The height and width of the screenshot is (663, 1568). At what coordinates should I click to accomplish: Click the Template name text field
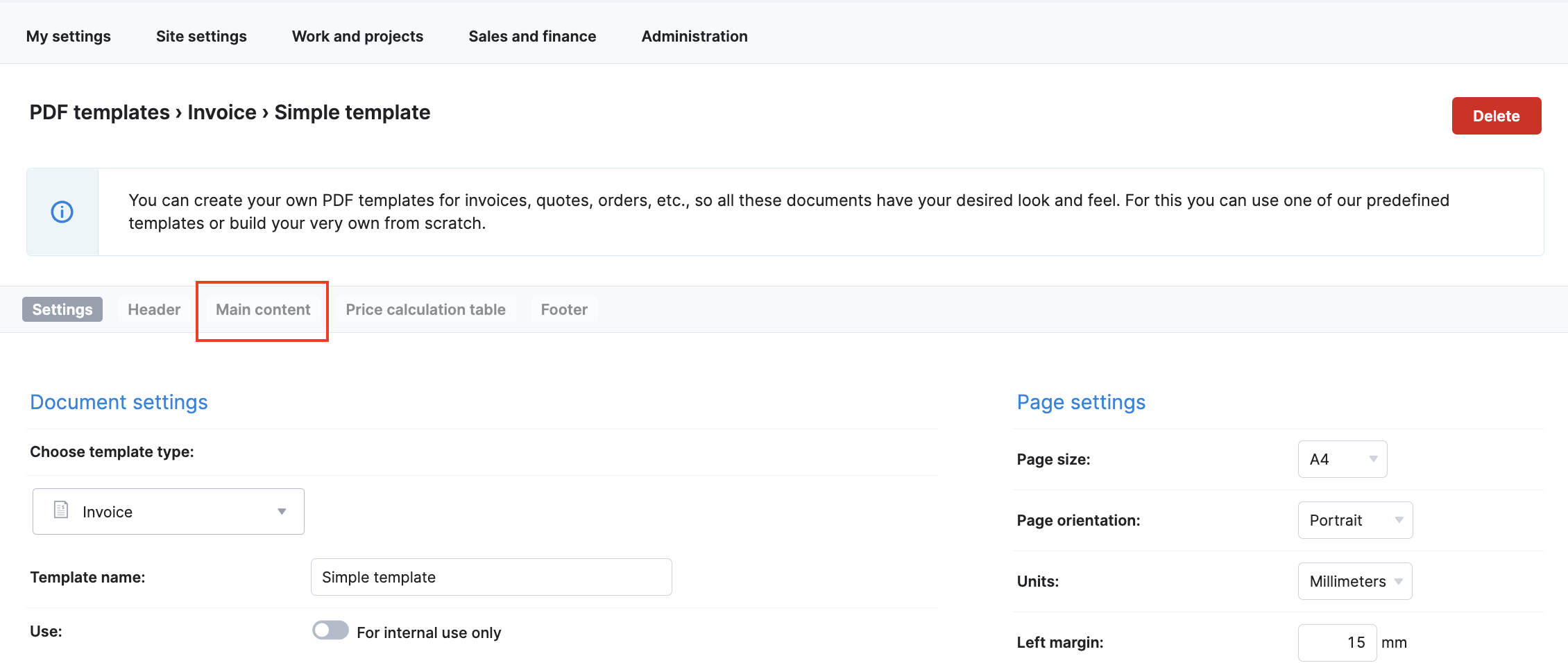491,577
